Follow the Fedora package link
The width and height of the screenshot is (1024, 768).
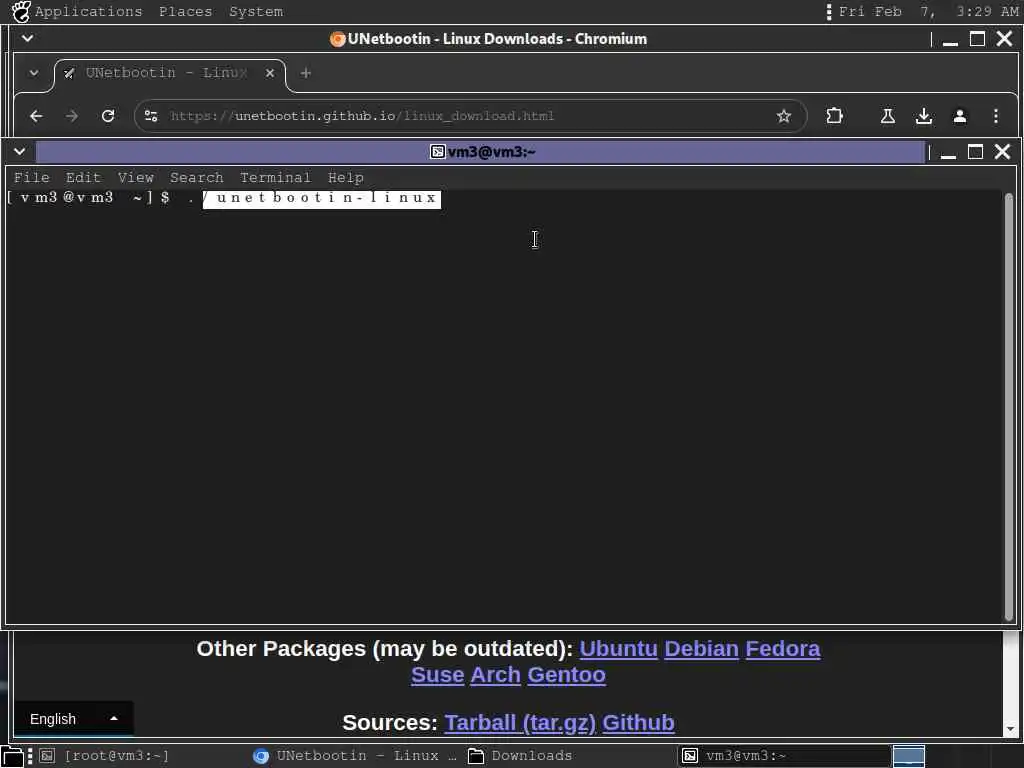tap(782, 648)
